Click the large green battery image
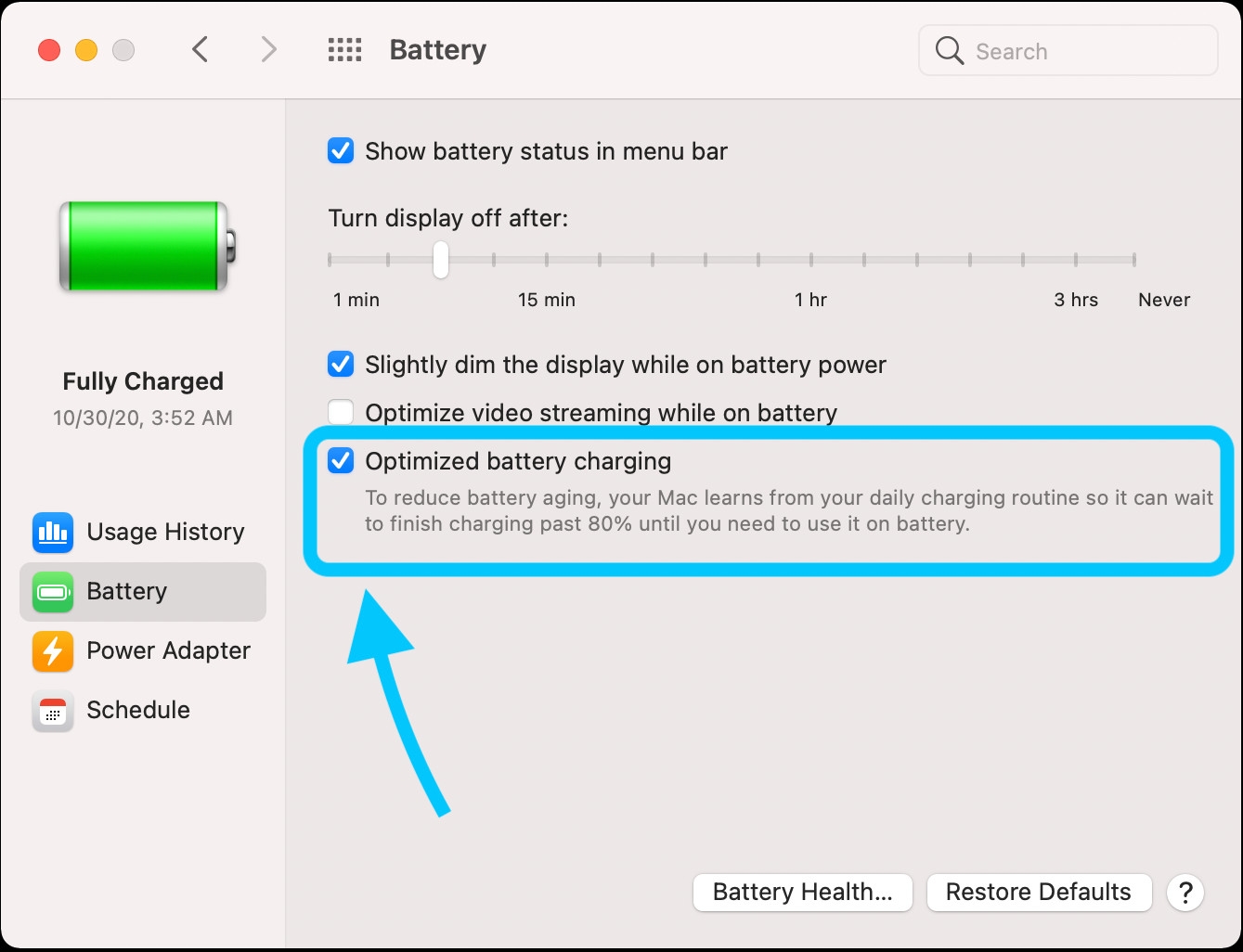Viewport: 1243px width, 952px height. click(x=147, y=246)
